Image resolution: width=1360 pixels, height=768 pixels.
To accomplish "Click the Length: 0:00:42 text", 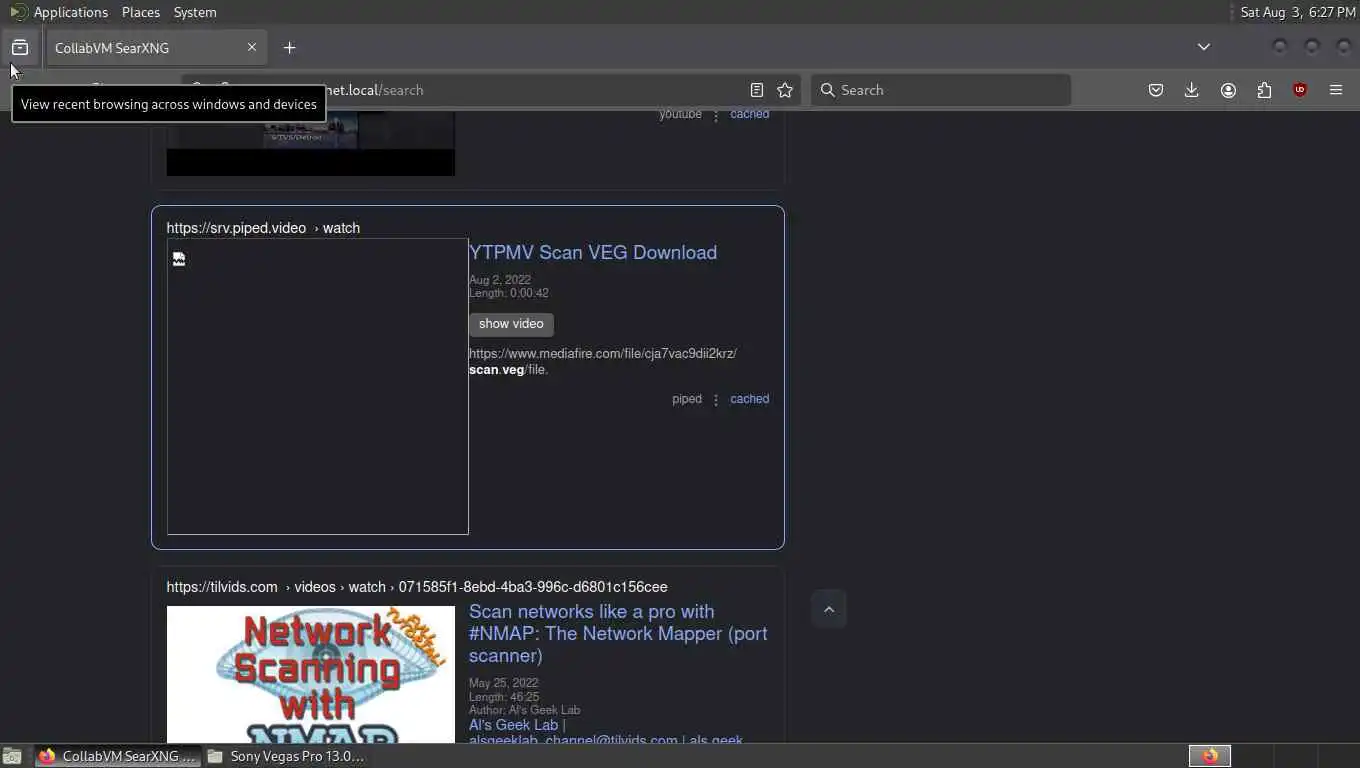I will pos(509,293).
